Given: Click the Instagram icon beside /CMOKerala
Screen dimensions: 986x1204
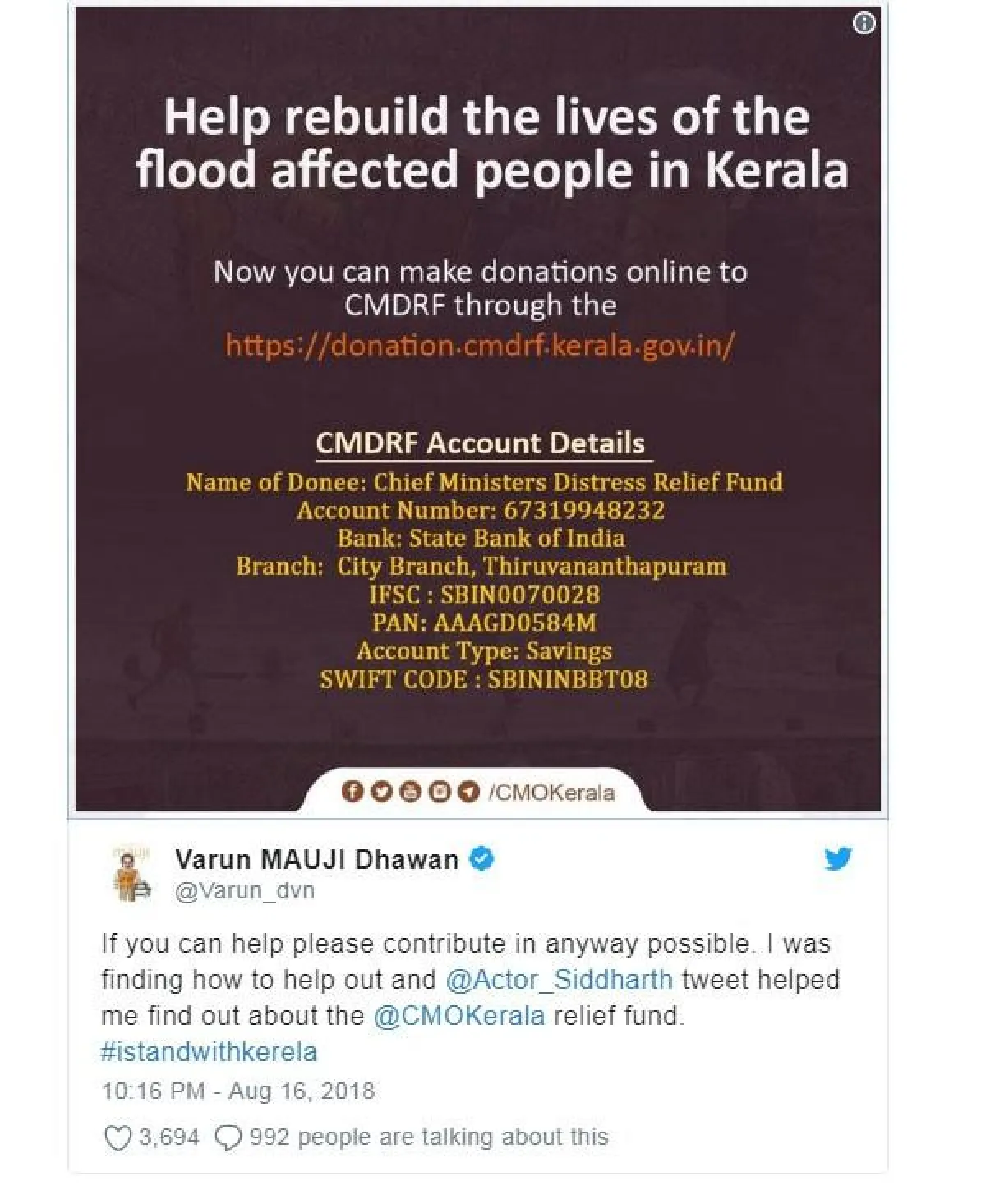Looking at the screenshot, I should (440, 792).
